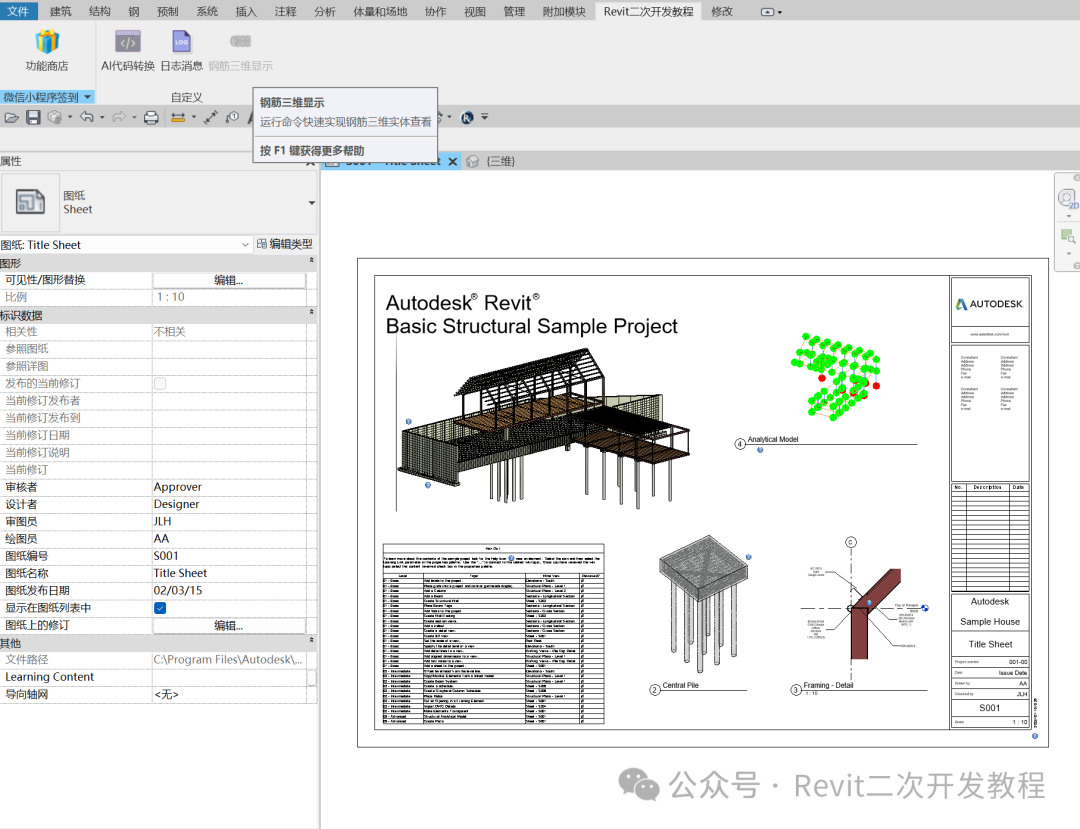
Task: Edit the 图纸发布日期 02/03/15 field
Action: 229,591
